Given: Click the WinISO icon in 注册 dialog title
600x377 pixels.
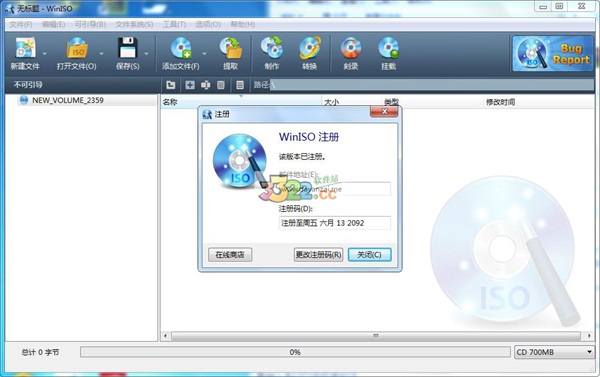Looking at the screenshot, I should tap(207, 114).
